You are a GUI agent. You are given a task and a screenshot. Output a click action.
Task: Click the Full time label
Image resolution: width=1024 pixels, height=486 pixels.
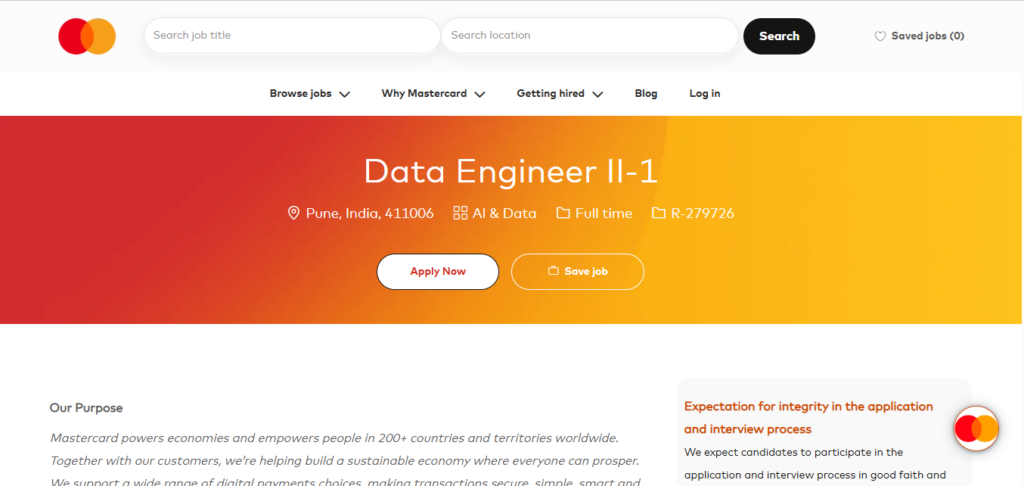point(603,213)
